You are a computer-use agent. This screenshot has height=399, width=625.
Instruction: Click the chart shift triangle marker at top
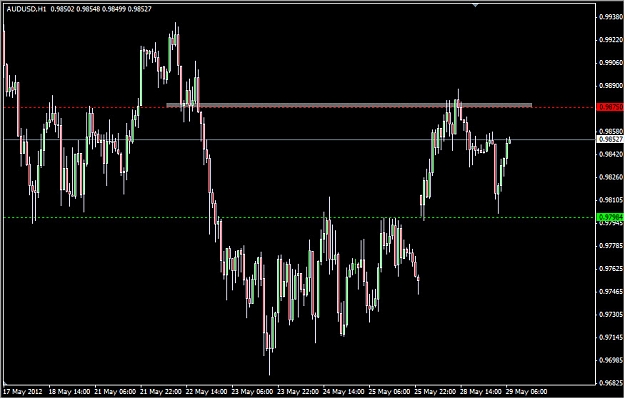[475, 5]
